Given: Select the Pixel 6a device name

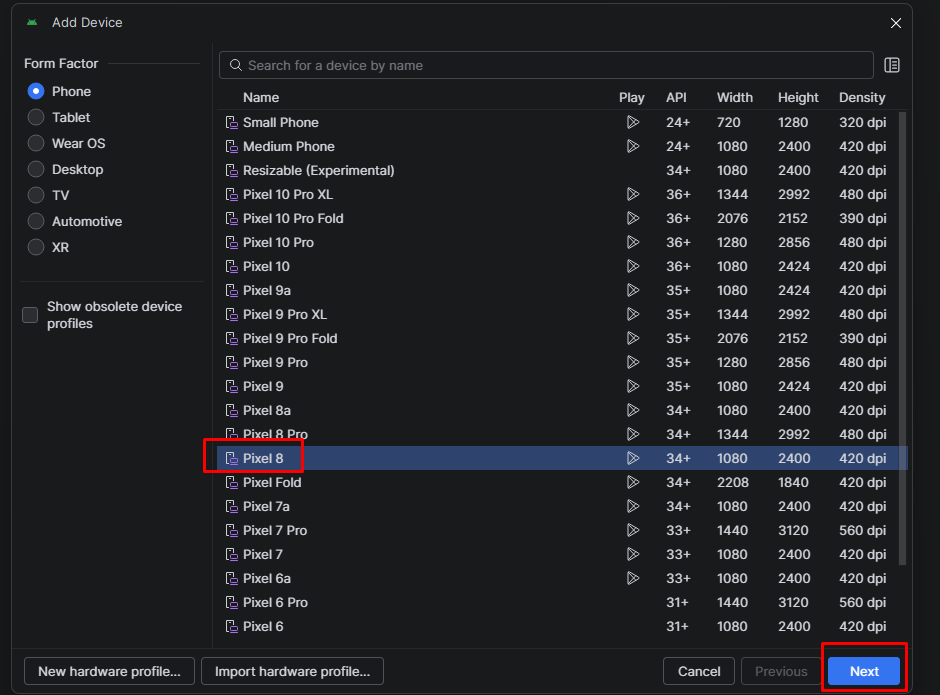Looking at the screenshot, I should [267, 578].
